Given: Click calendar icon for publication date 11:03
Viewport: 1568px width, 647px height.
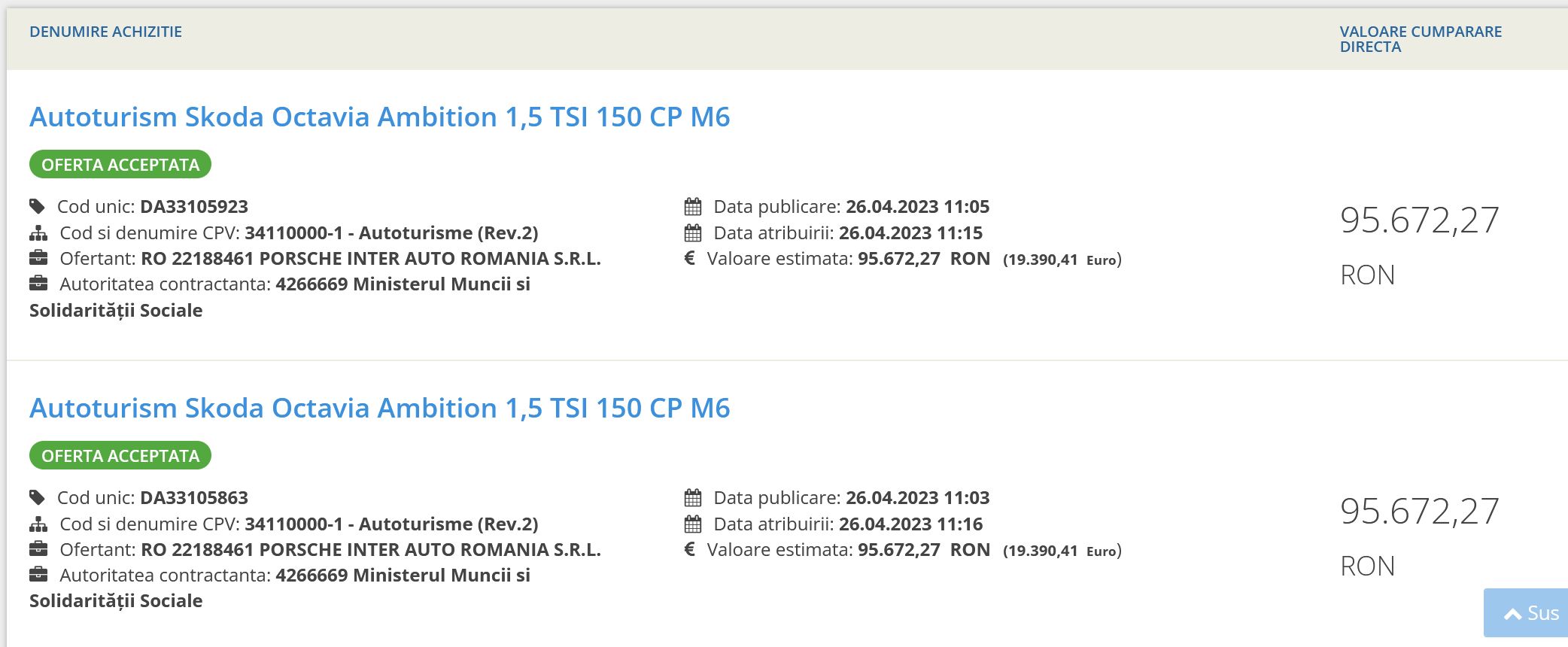Looking at the screenshot, I should click(693, 498).
